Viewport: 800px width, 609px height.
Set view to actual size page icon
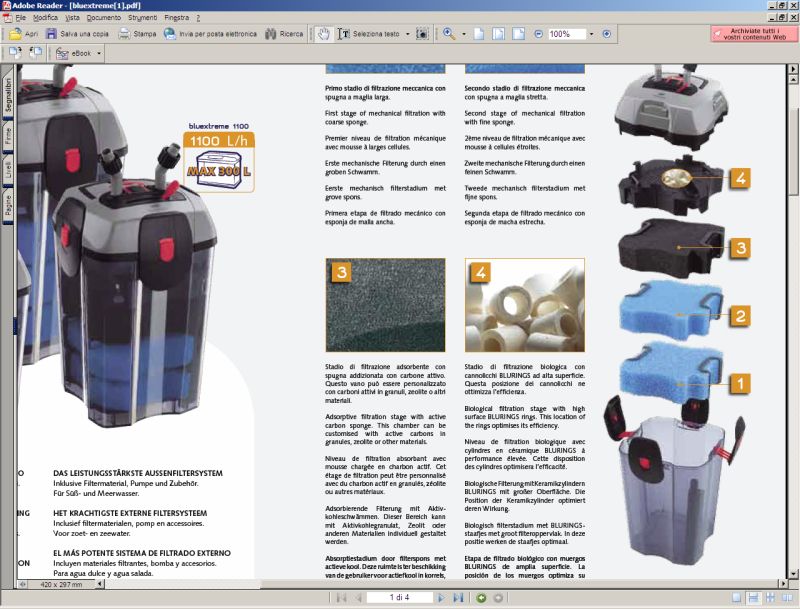coord(479,34)
